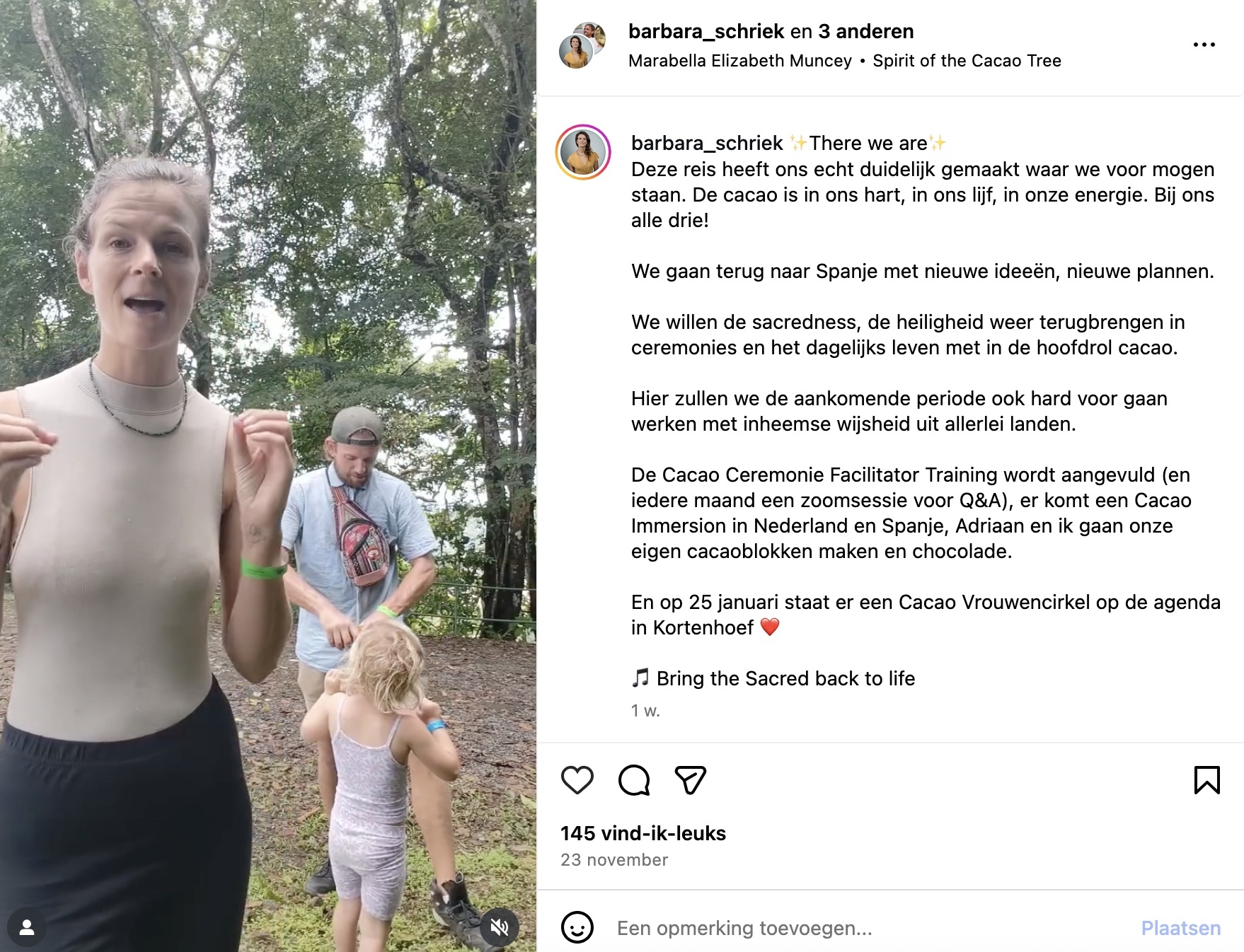Show tagged people icon on video
The width and height of the screenshot is (1244, 952).
pyautogui.click(x=27, y=927)
